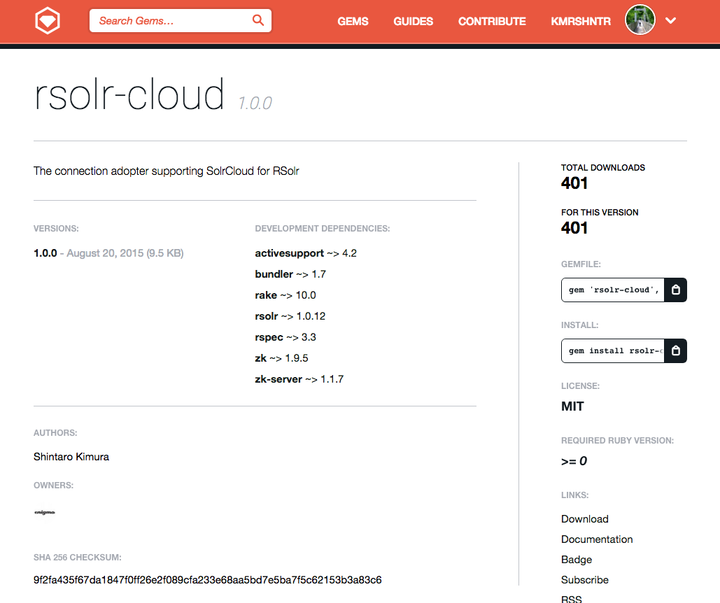Click the search magnifier icon
The height and width of the screenshot is (603, 720).
tap(258, 20)
